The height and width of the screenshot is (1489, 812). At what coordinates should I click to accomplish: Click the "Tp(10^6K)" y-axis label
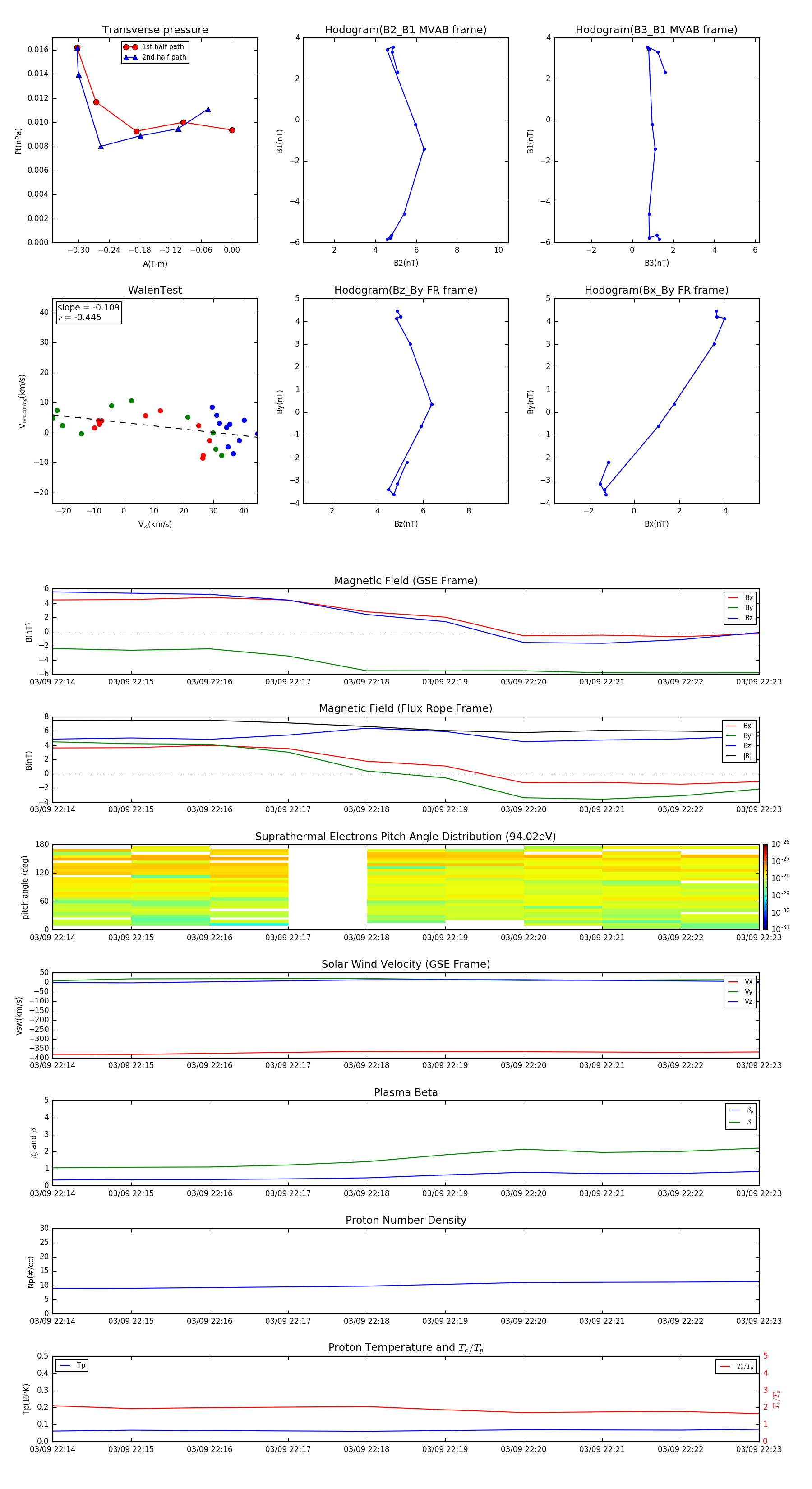26,1399
